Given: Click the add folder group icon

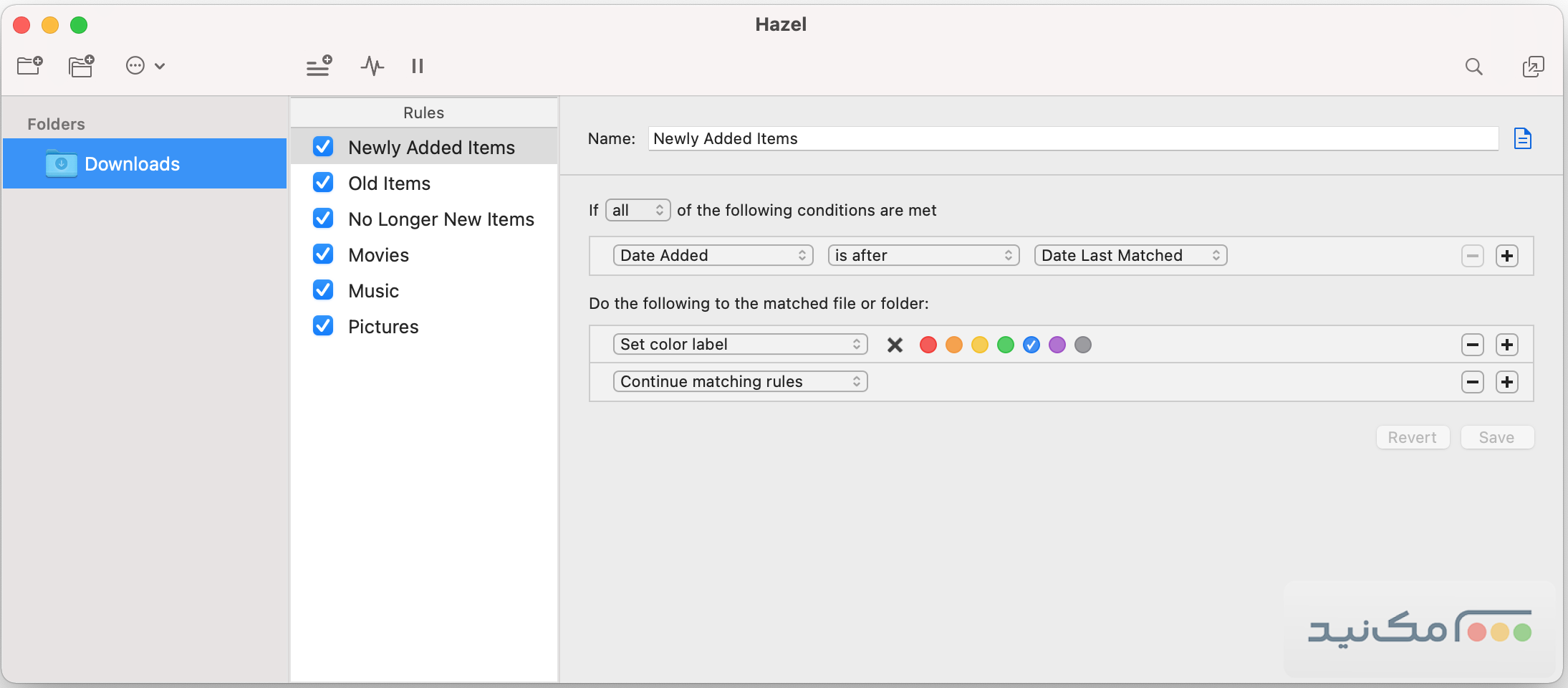Looking at the screenshot, I should tap(82, 66).
